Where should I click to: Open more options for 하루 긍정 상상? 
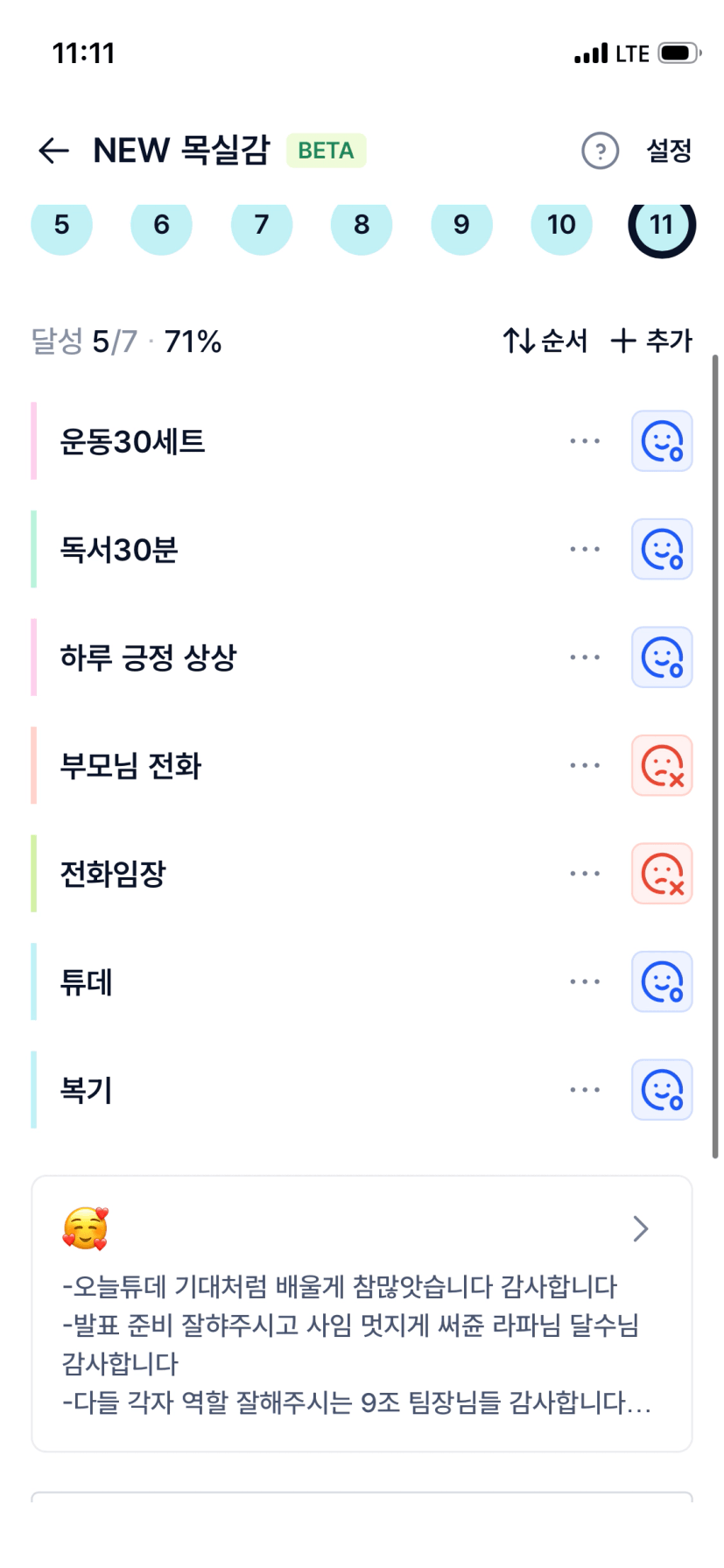tap(584, 657)
